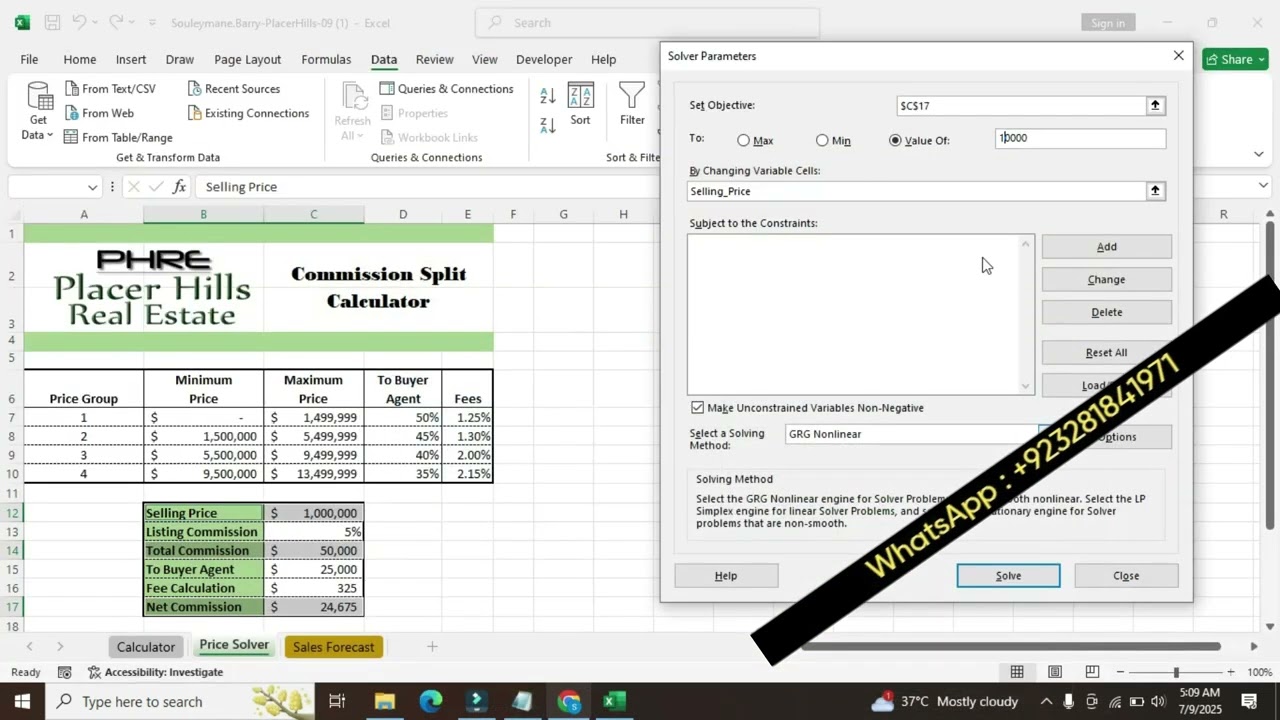Click Change constraint button
Screen dimensions: 1280x720
point(1106,280)
